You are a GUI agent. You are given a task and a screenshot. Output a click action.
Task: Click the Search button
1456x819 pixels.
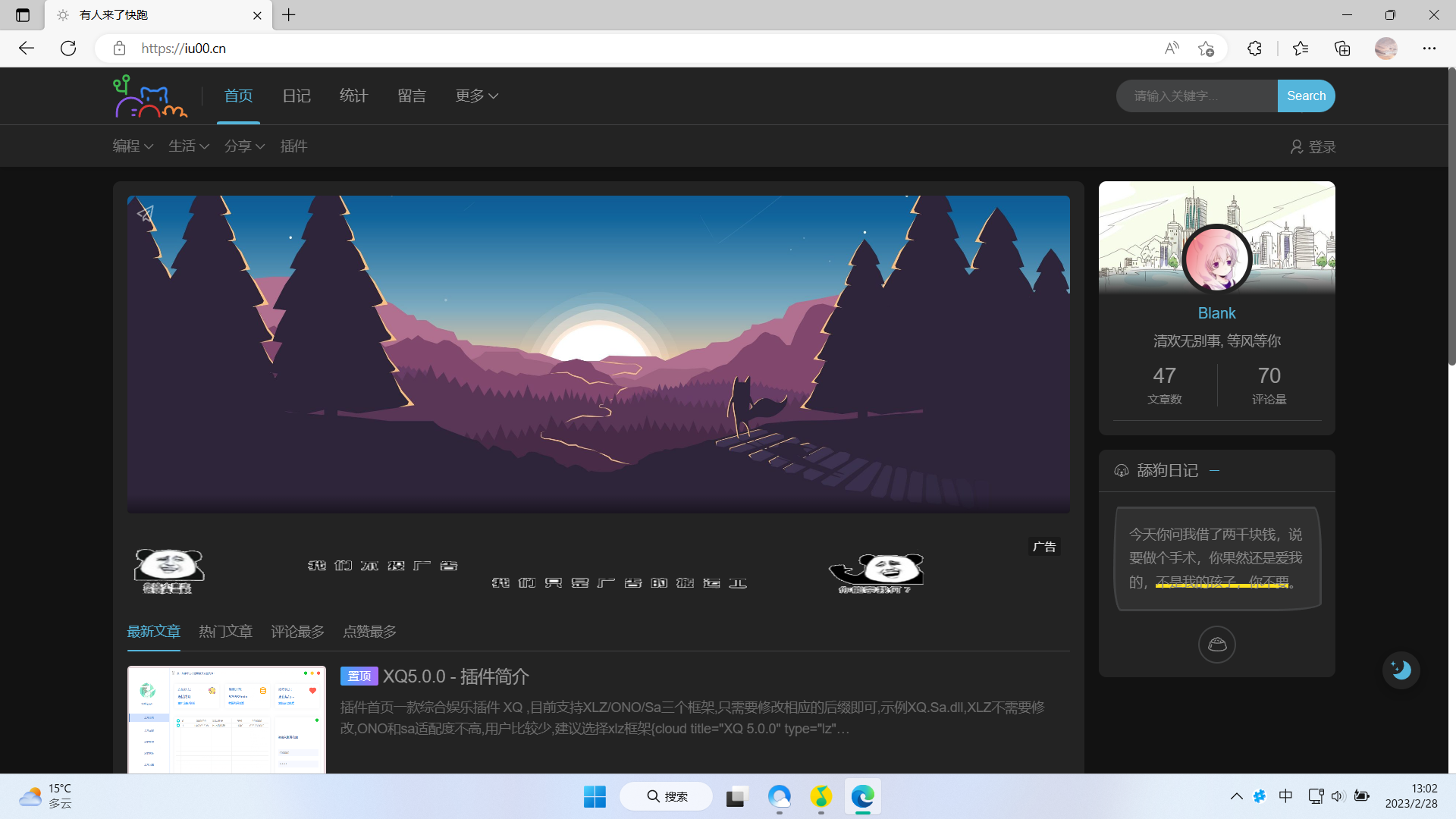click(1306, 96)
